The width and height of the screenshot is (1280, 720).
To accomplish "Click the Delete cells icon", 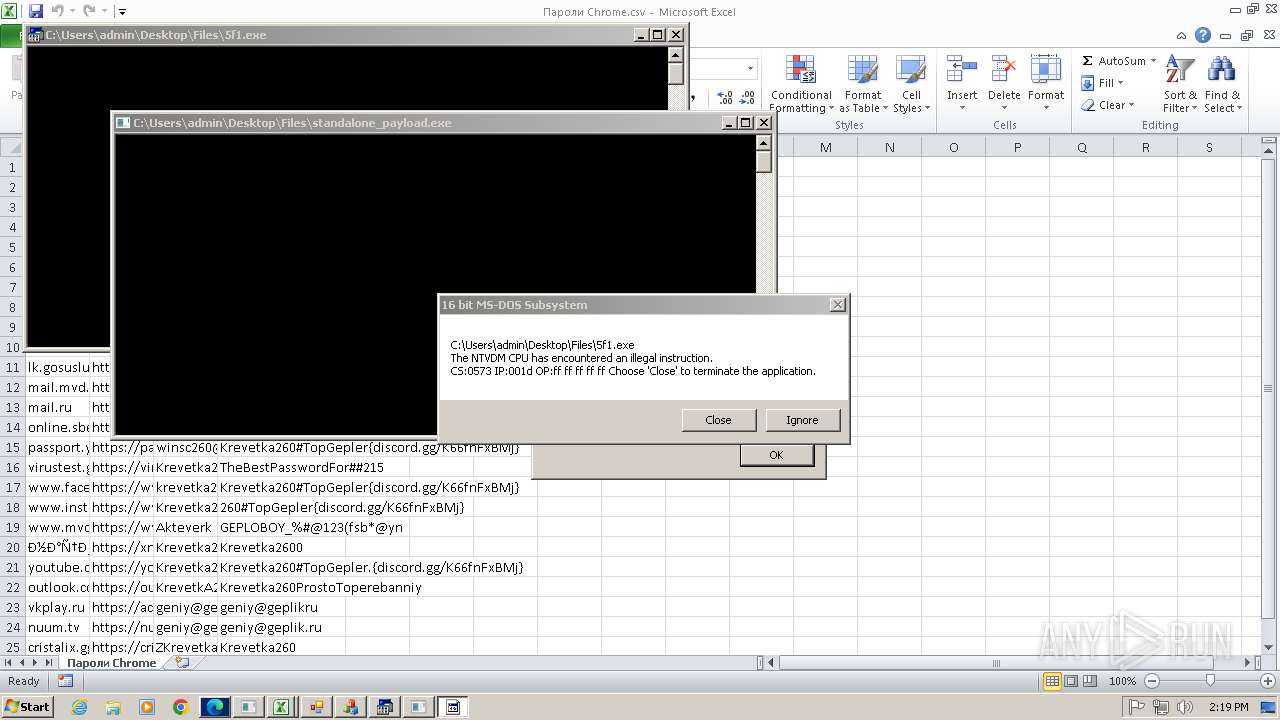I will (1004, 70).
